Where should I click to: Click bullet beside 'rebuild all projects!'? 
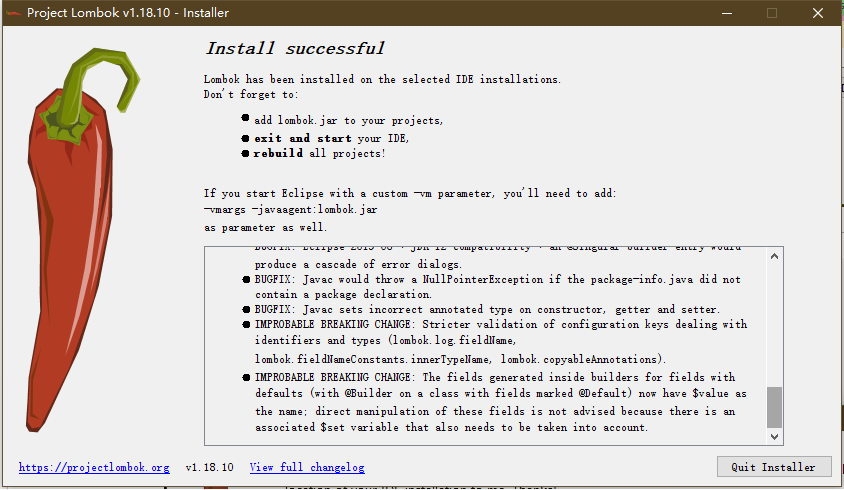pos(245,154)
